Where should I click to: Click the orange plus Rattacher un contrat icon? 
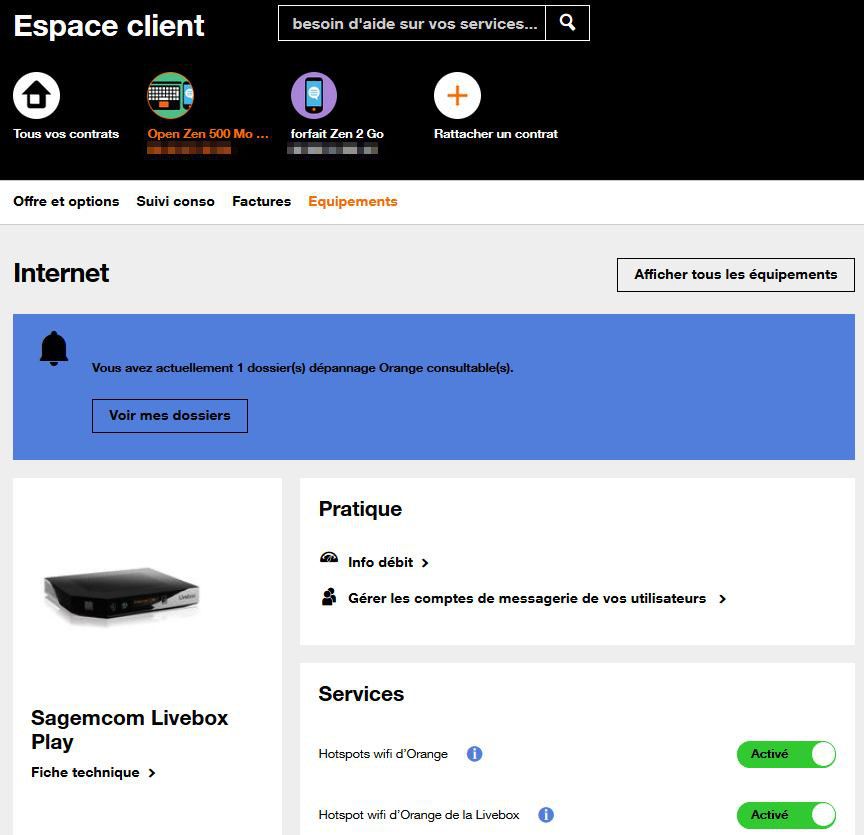(x=457, y=96)
